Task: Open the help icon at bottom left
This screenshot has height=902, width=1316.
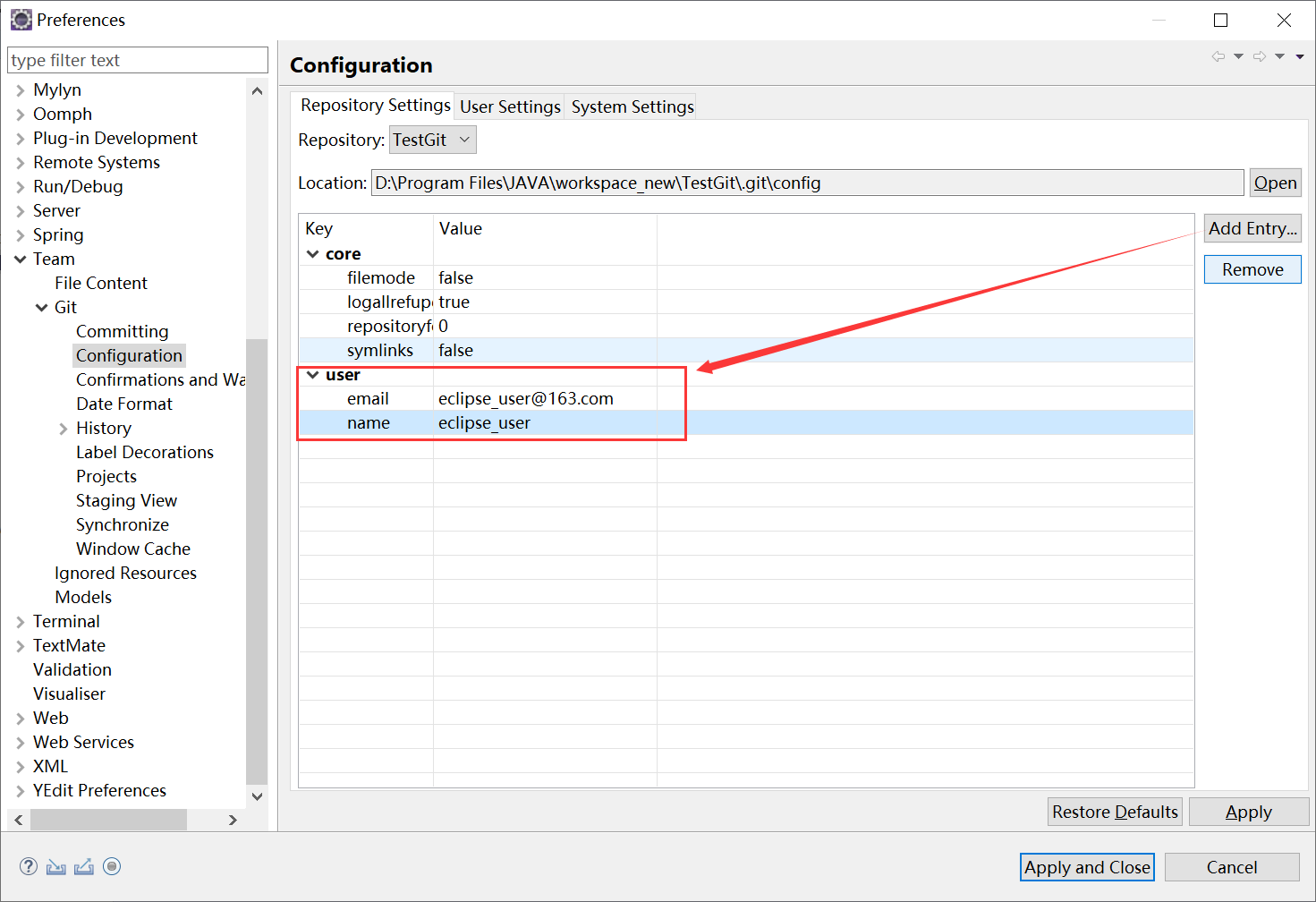Action: (29, 866)
